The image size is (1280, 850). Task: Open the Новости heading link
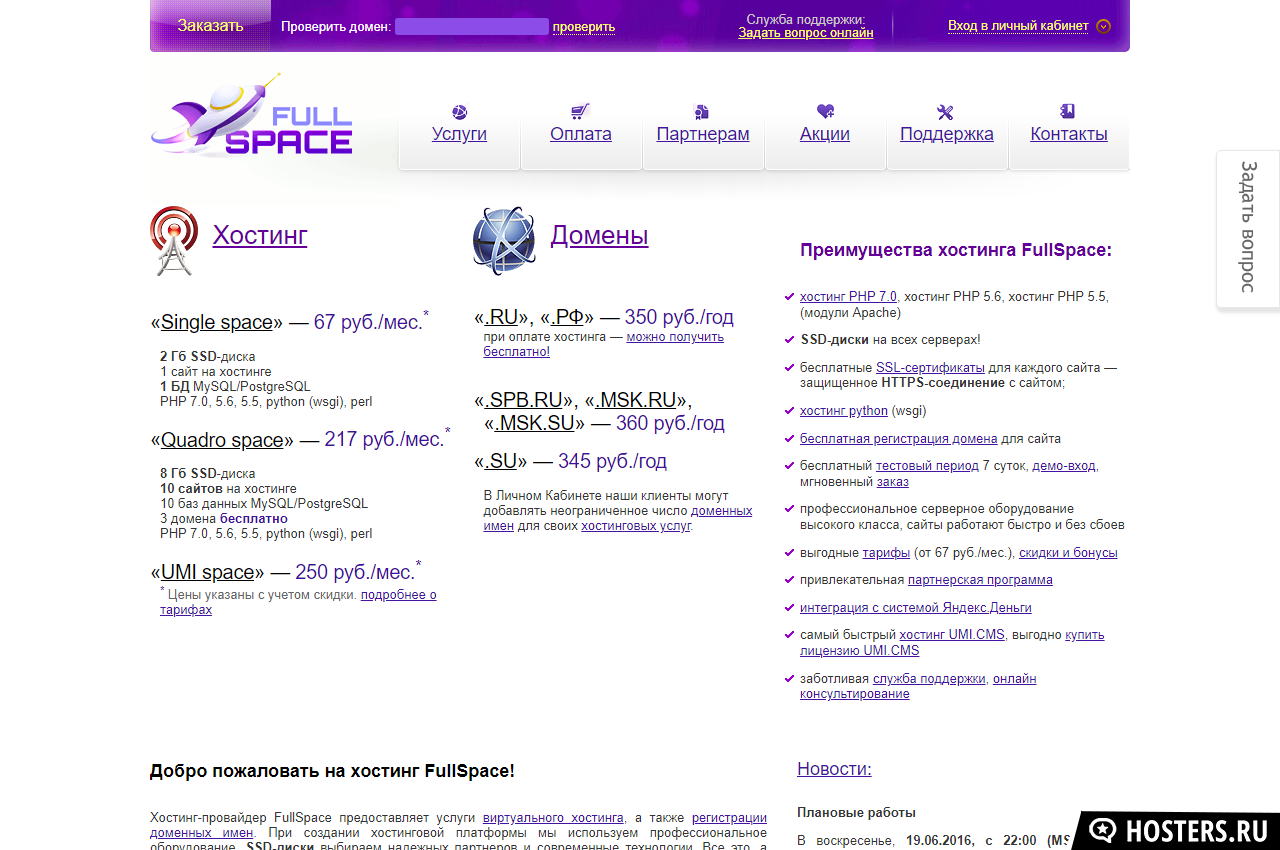pyautogui.click(x=834, y=769)
